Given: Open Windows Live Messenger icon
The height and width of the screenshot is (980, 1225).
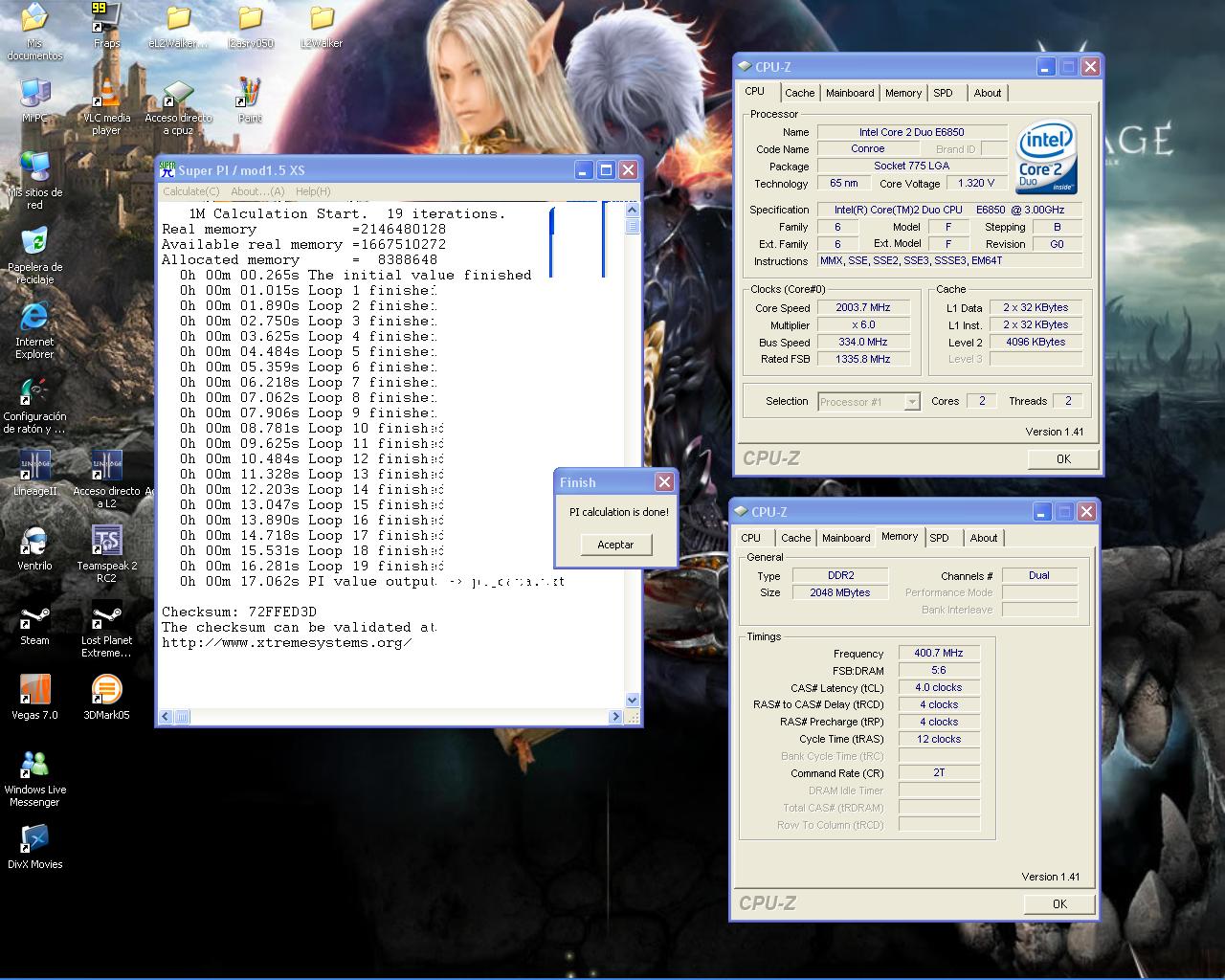Looking at the screenshot, I should [x=34, y=766].
